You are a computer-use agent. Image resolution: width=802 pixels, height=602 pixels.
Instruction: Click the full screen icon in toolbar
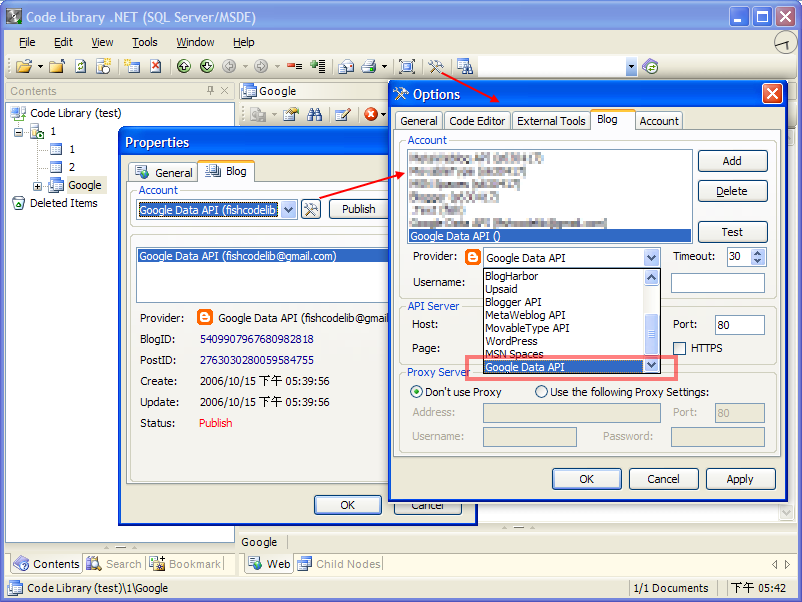(407, 66)
